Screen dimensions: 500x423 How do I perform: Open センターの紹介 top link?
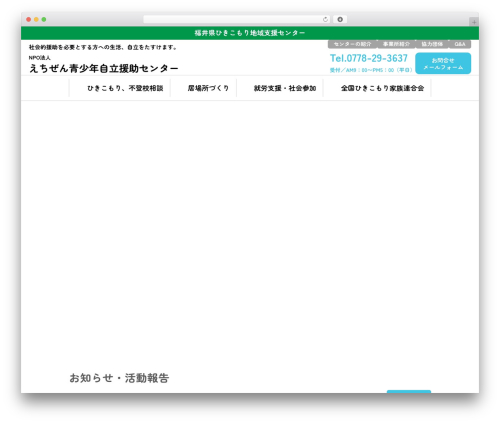click(352, 44)
